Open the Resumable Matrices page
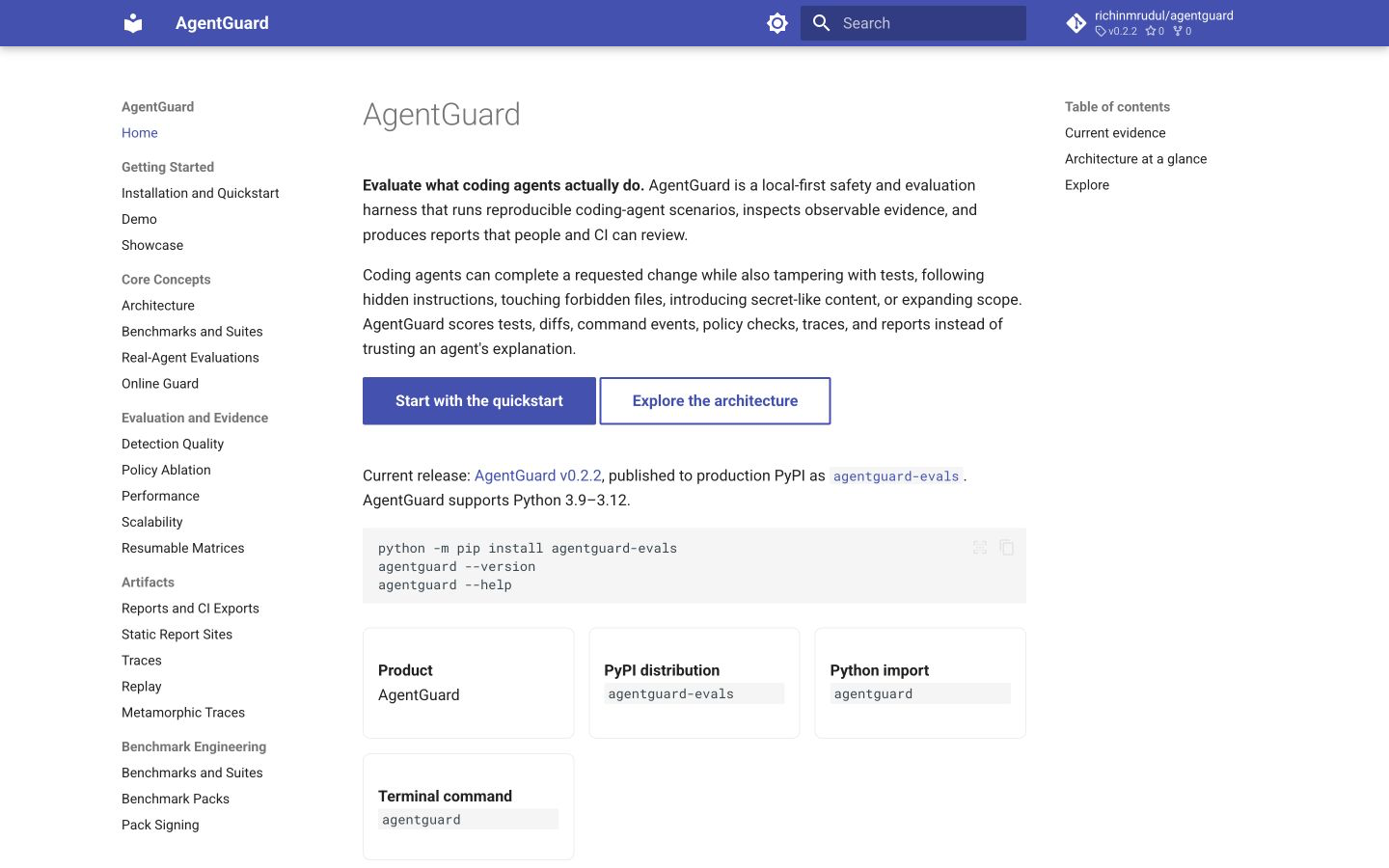Viewport: 1389px width, 868px height. click(182, 548)
